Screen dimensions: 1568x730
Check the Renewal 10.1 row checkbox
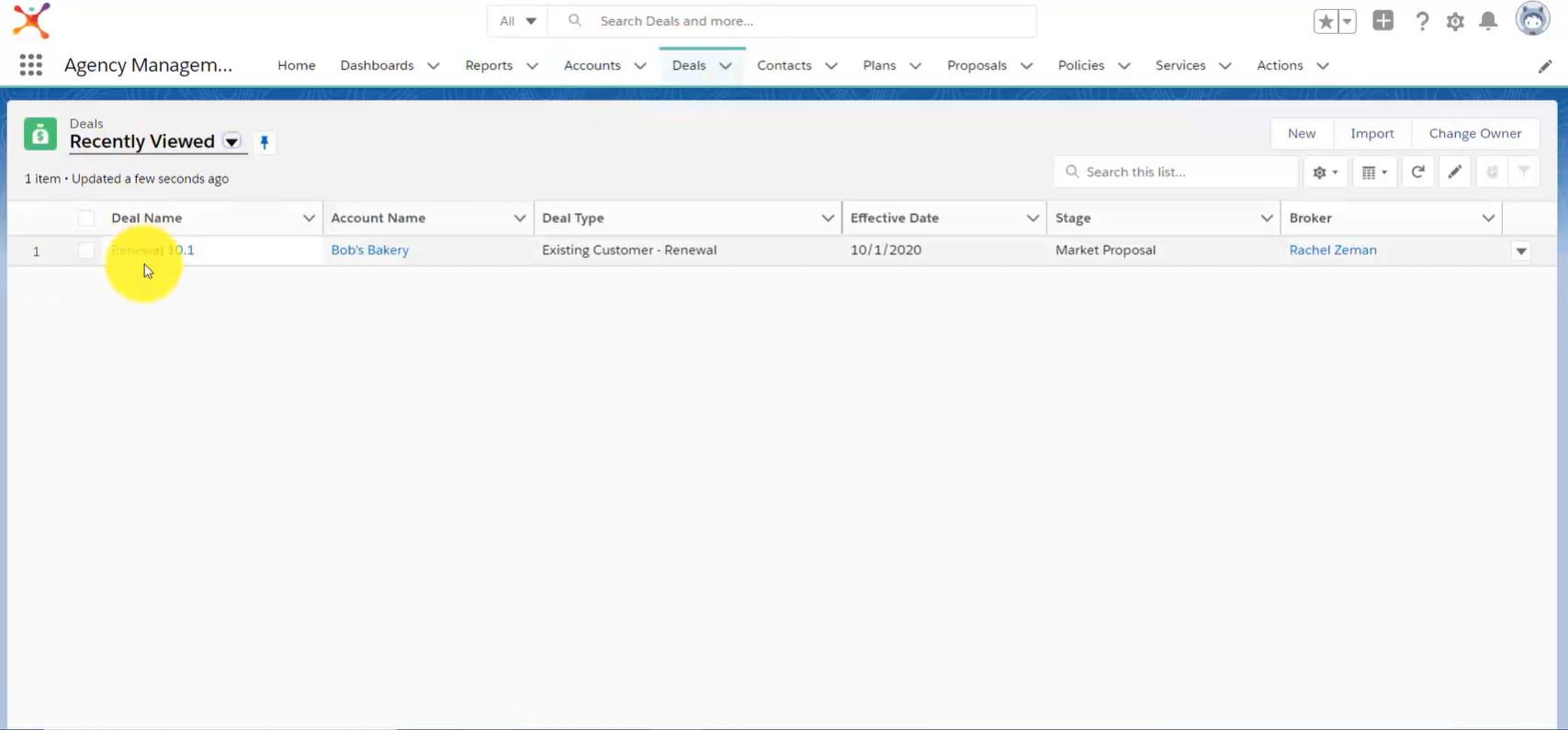86,250
